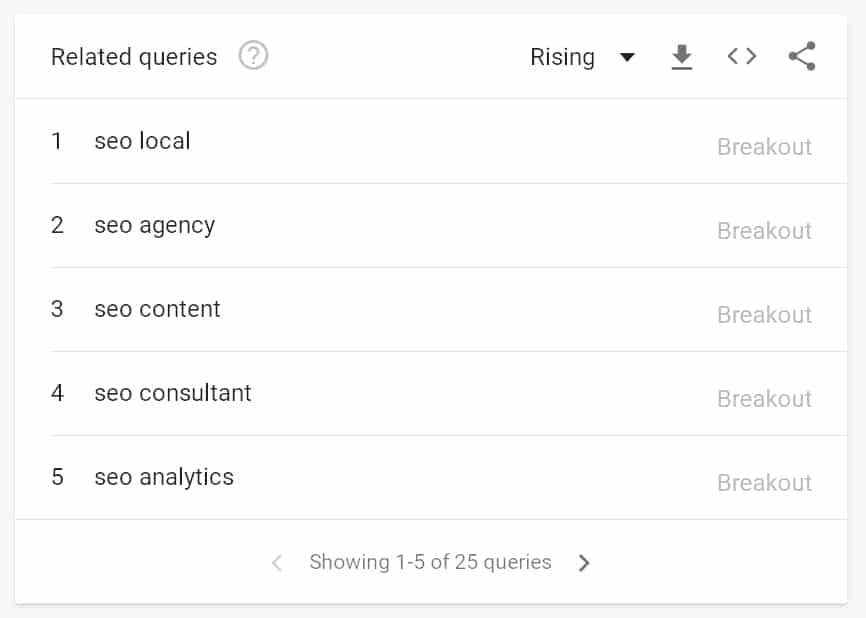Click the Rising dropdown arrow
This screenshot has width=866, height=618.
point(628,58)
